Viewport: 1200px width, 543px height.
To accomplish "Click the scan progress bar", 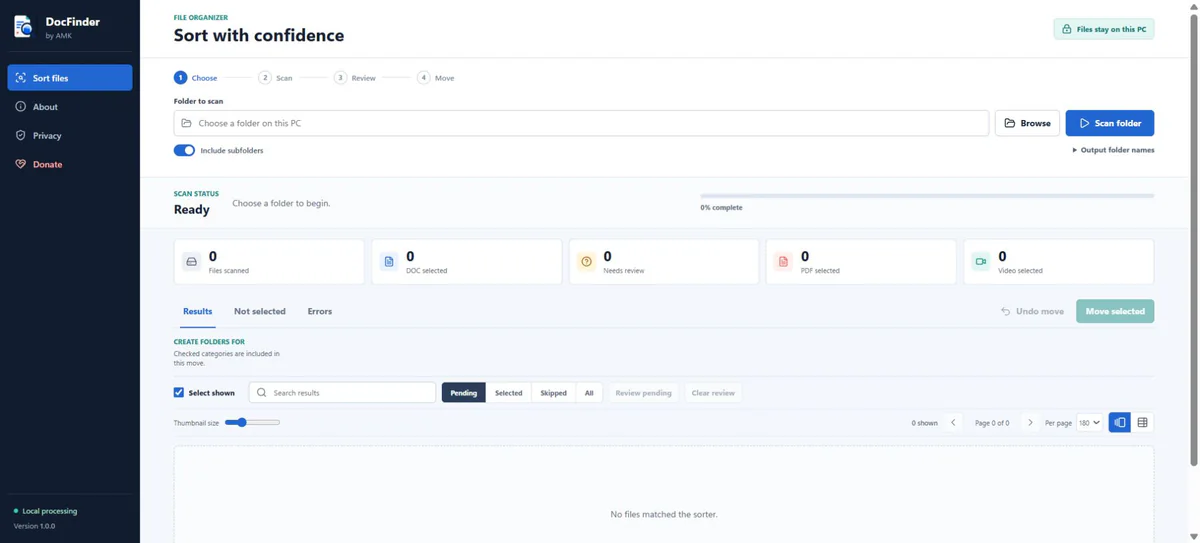I will 927,196.
